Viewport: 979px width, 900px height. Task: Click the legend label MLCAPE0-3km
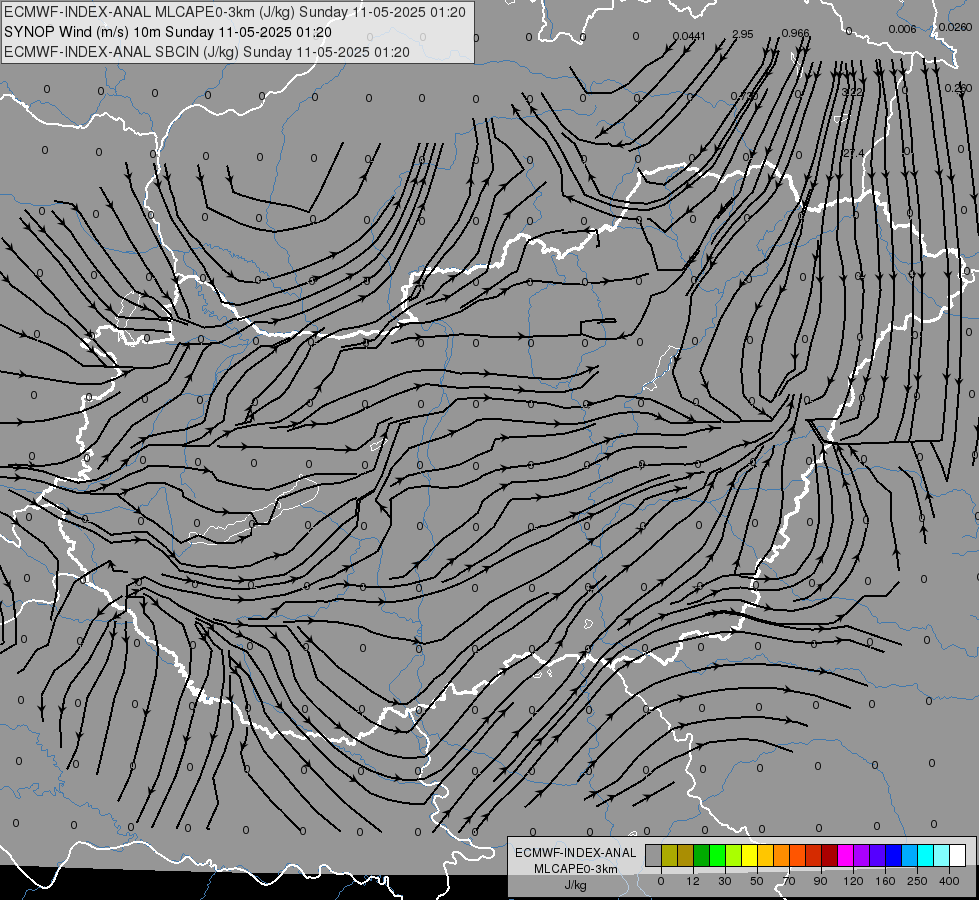click(576, 869)
